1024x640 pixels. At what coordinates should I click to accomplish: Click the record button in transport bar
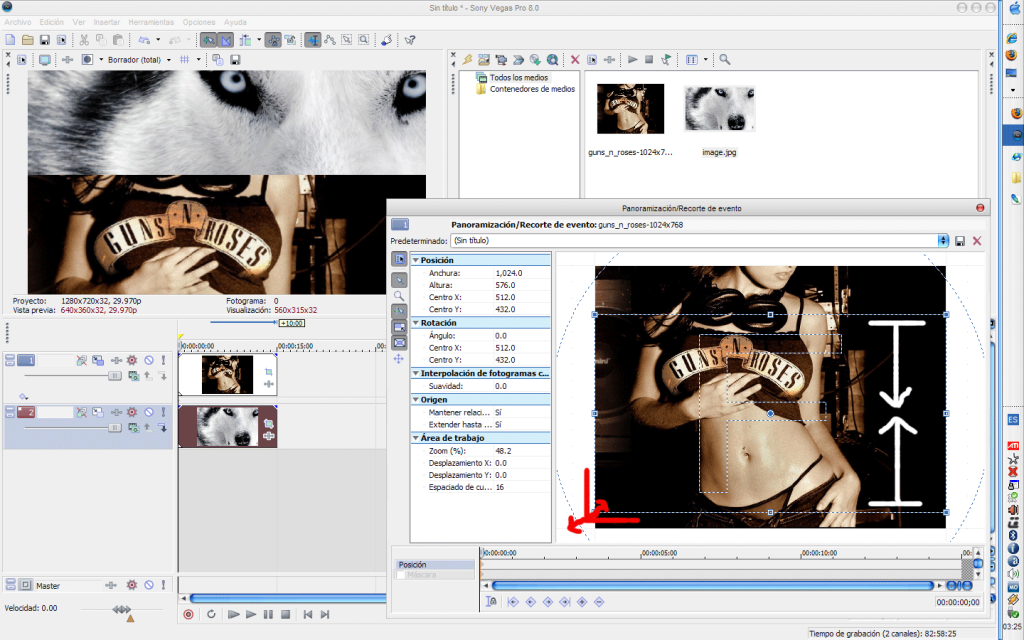point(188,615)
